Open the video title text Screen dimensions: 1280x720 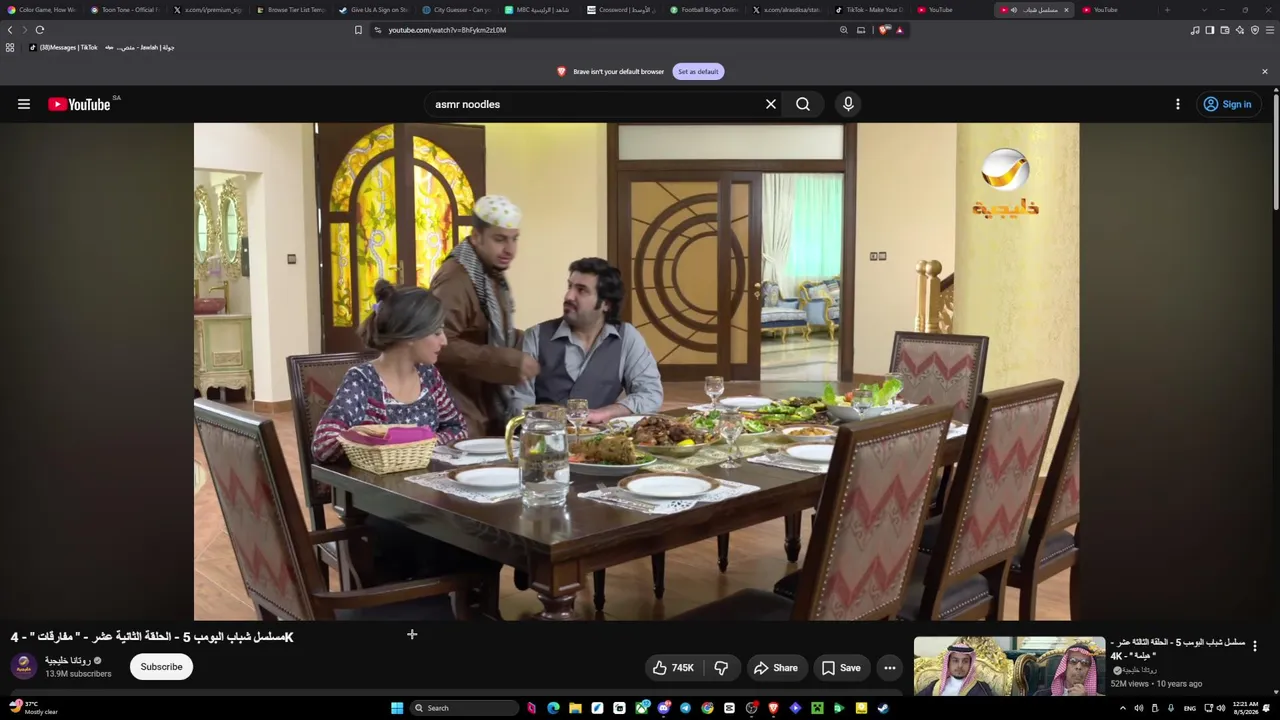click(152, 637)
